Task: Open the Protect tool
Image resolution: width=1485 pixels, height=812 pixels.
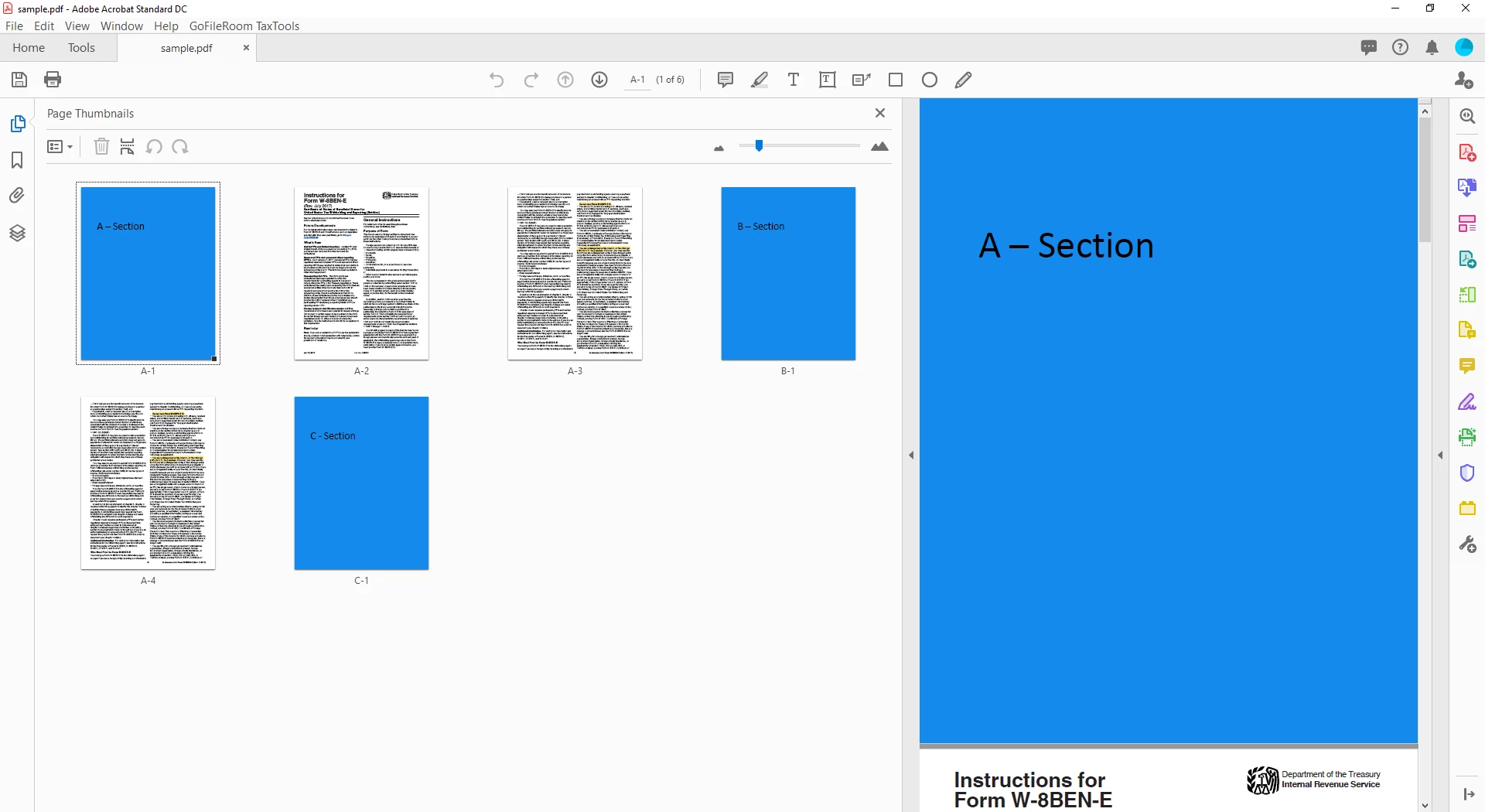Action: [1467, 473]
